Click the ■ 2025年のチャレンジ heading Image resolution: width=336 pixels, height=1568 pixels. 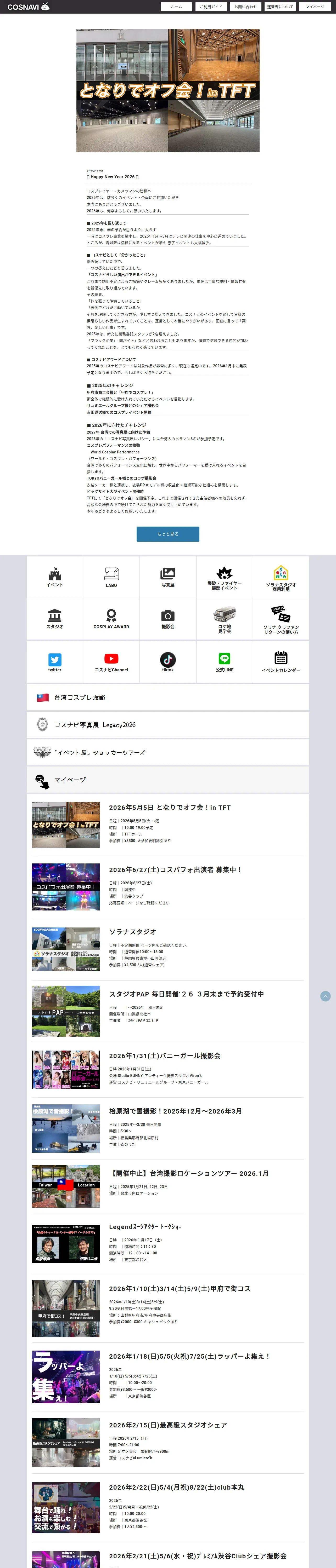coord(110,385)
